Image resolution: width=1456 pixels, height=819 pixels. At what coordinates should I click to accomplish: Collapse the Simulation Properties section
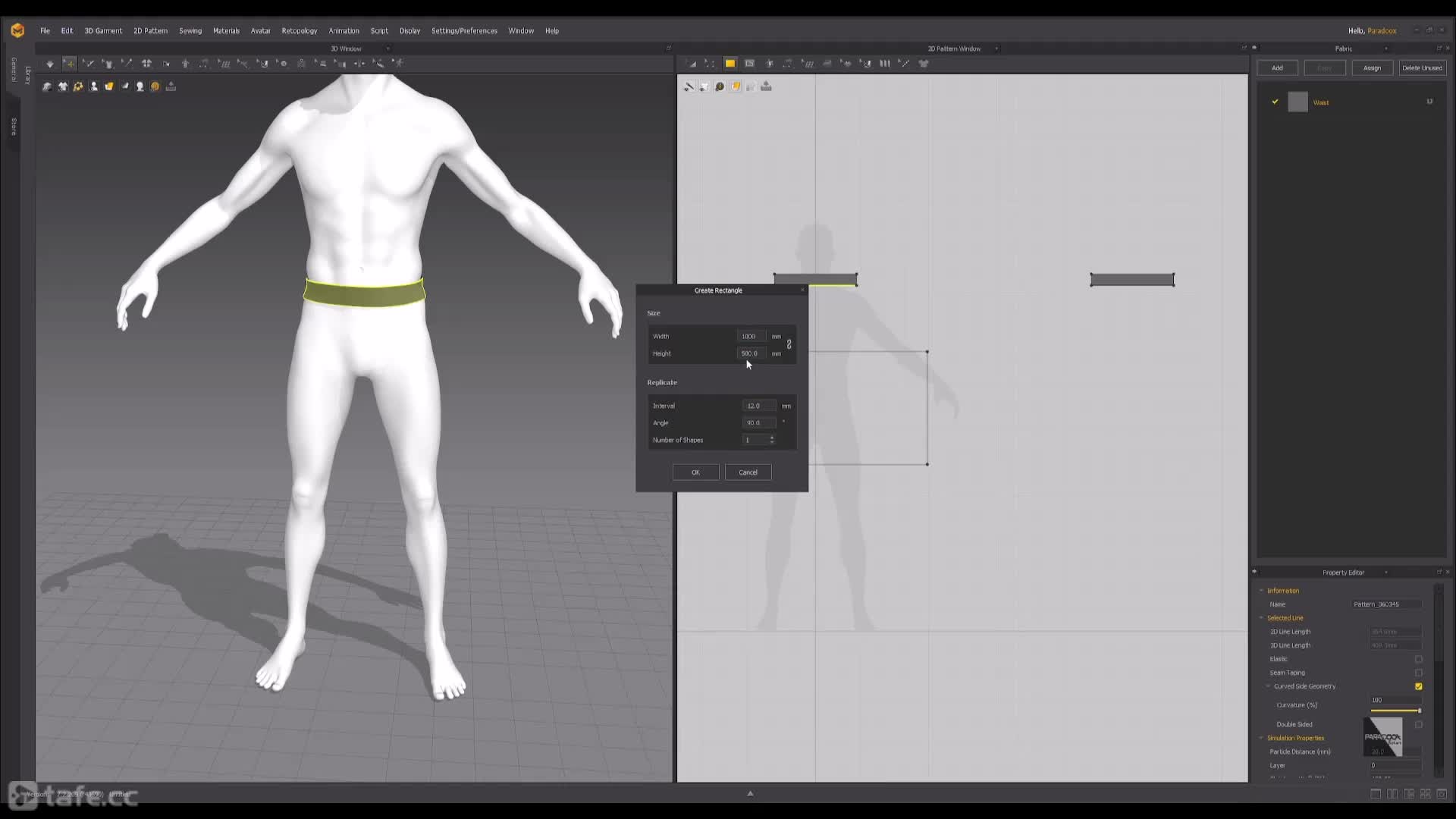click(x=1262, y=738)
